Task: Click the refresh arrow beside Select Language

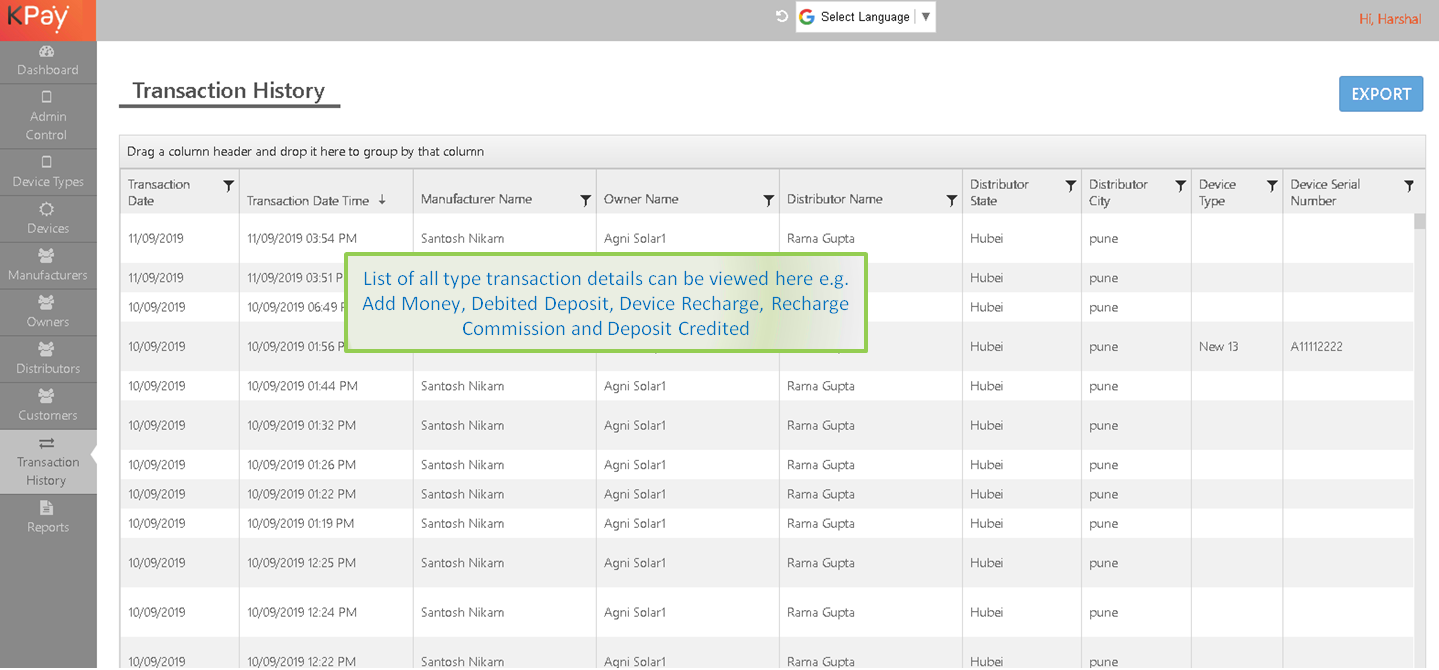Action: (x=782, y=16)
